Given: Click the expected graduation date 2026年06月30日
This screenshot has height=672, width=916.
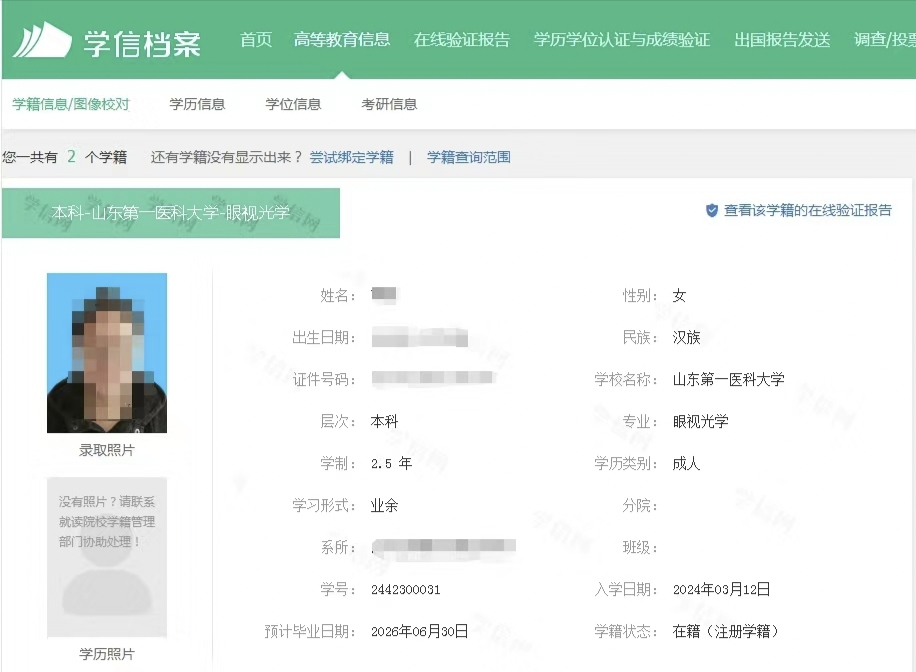Looking at the screenshot, I should click(419, 632).
